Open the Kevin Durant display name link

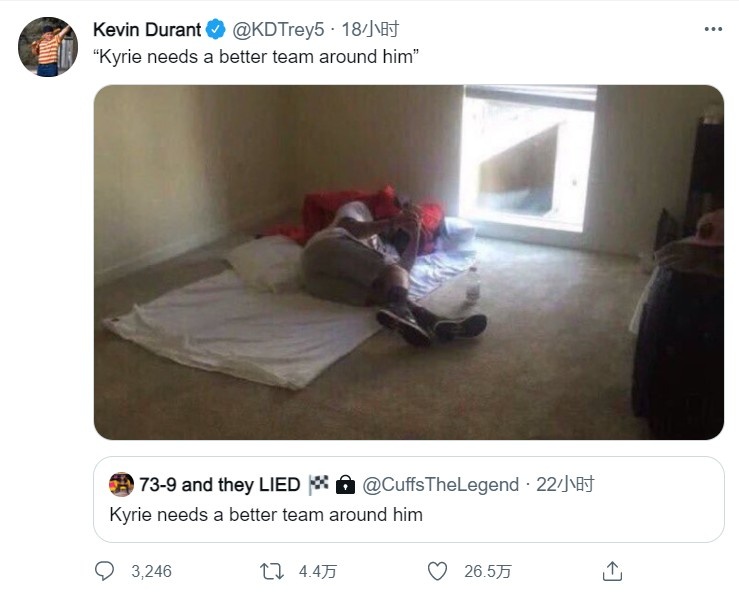[147, 30]
